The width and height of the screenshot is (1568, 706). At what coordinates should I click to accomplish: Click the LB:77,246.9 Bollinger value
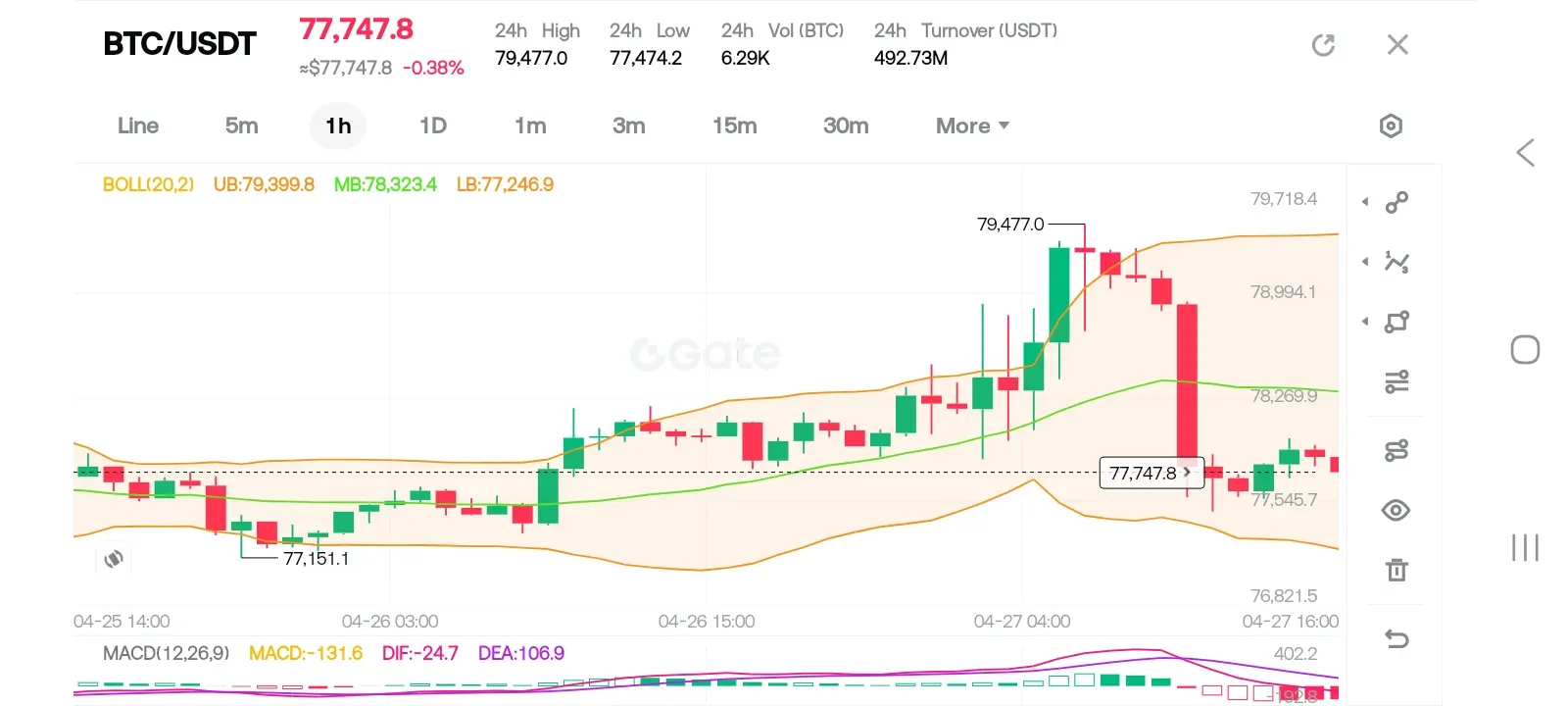point(505,184)
